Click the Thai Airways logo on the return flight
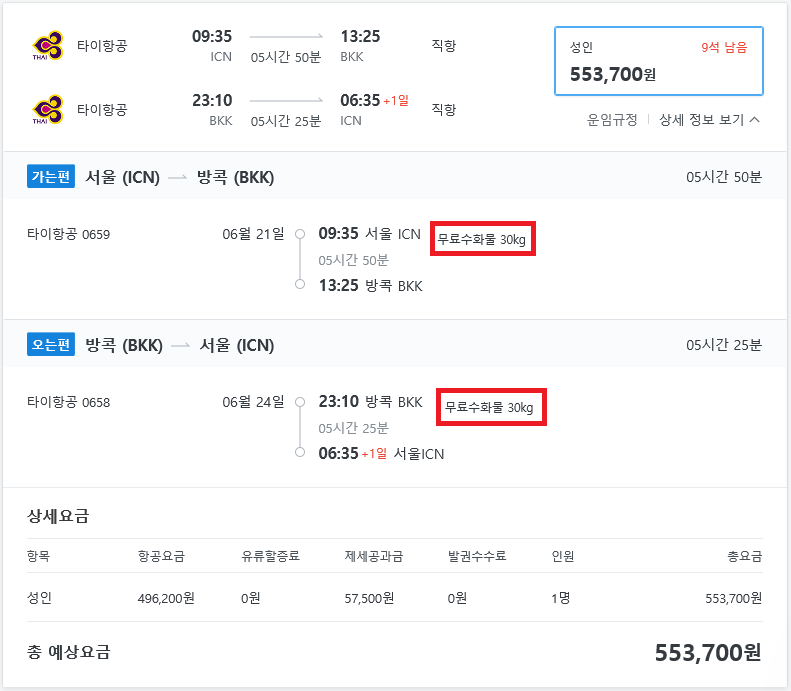 [48, 110]
